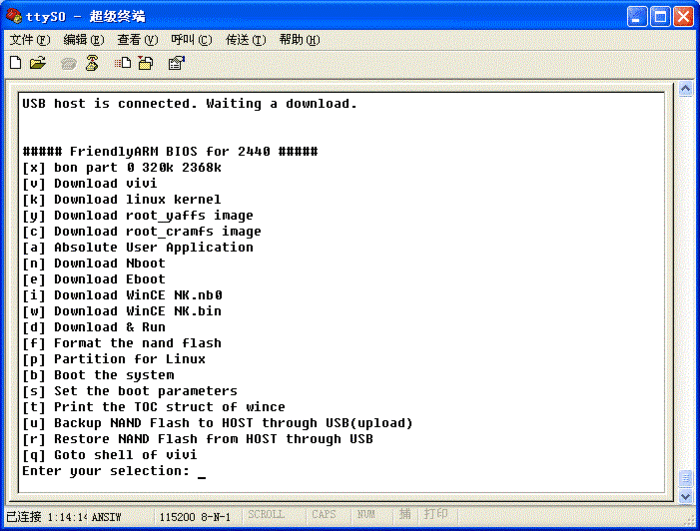Screen dimensions: 700x531
Task: Click '[n] Download Nboot' line
Action: click(x=94, y=263)
